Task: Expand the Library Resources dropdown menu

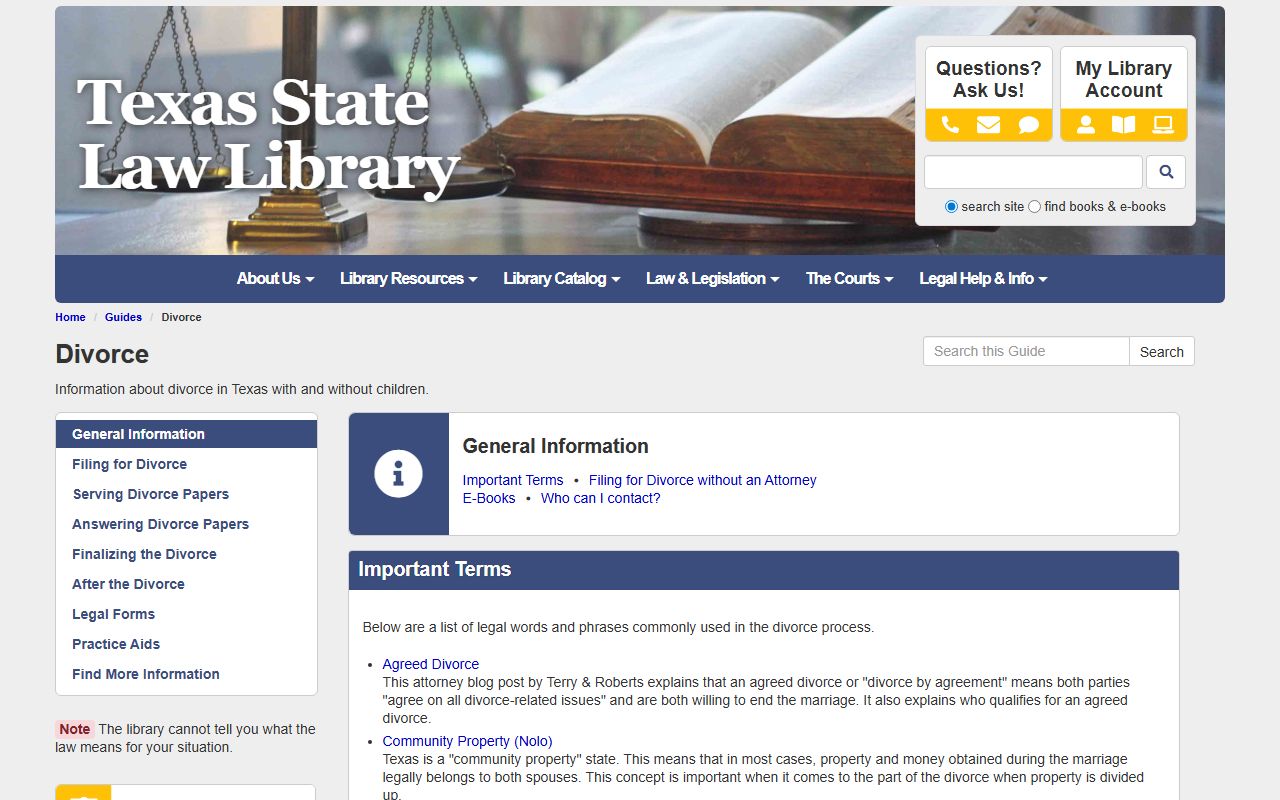Action: tap(408, 279)
